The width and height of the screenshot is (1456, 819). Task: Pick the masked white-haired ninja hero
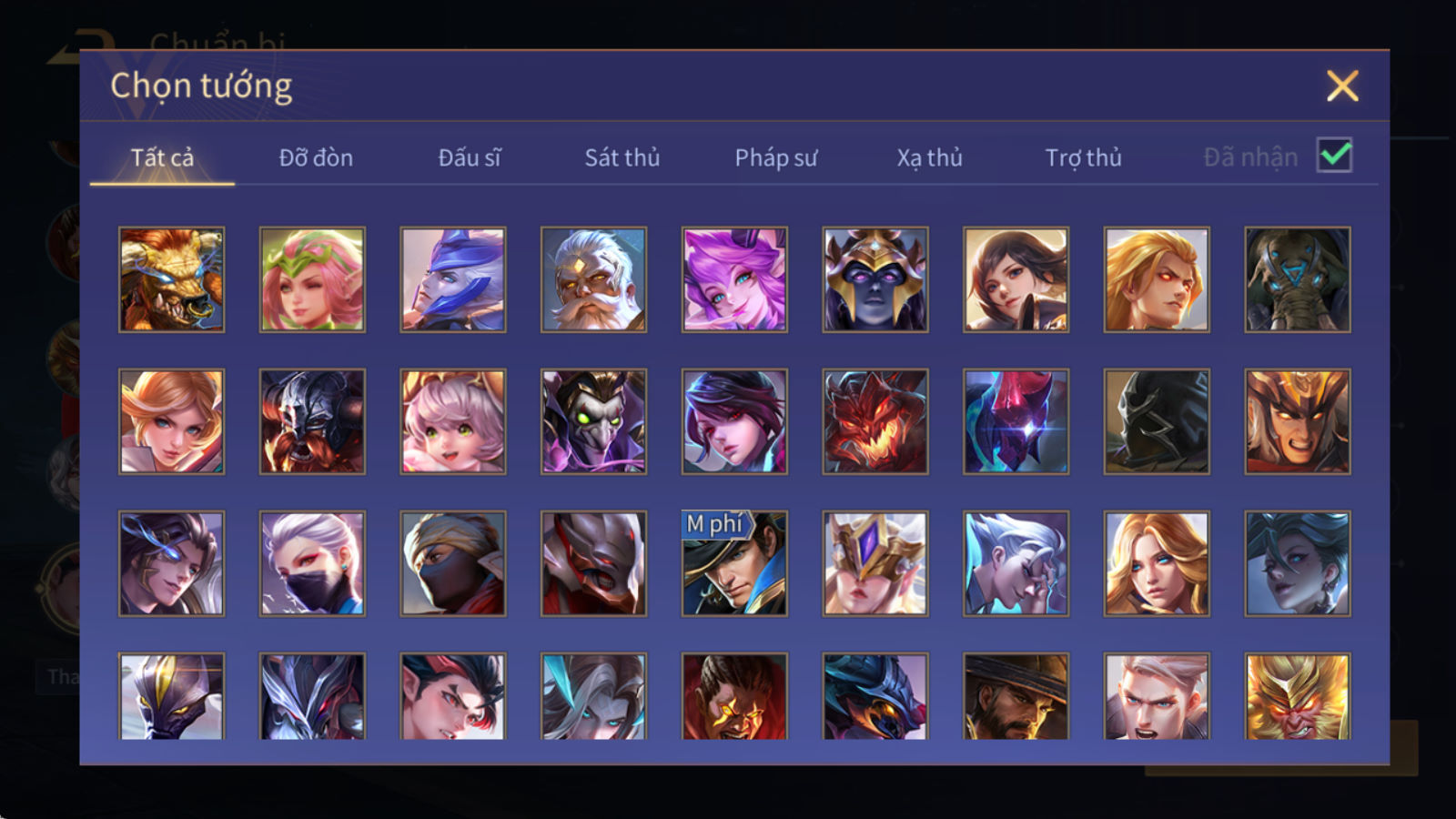tap(312, 563)
